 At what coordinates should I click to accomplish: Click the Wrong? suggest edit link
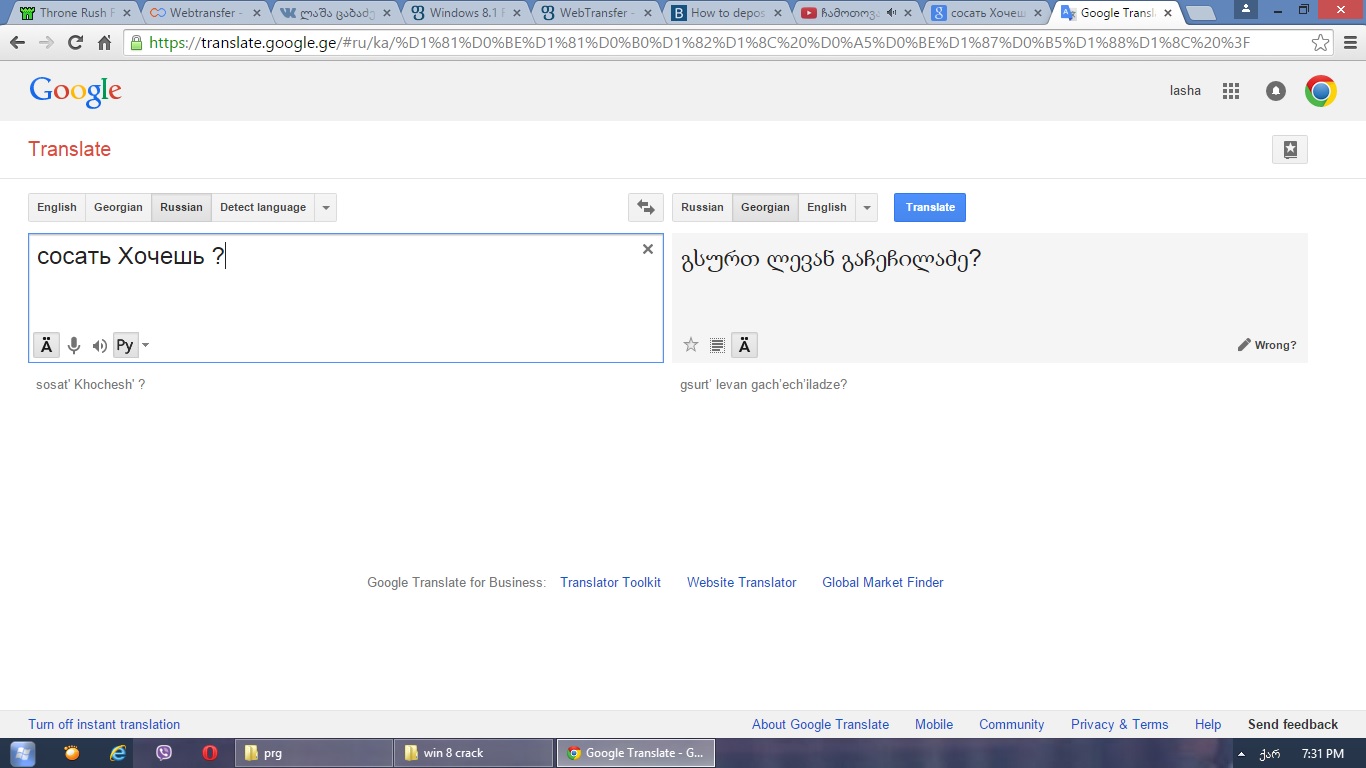[x=1267, y=345]
